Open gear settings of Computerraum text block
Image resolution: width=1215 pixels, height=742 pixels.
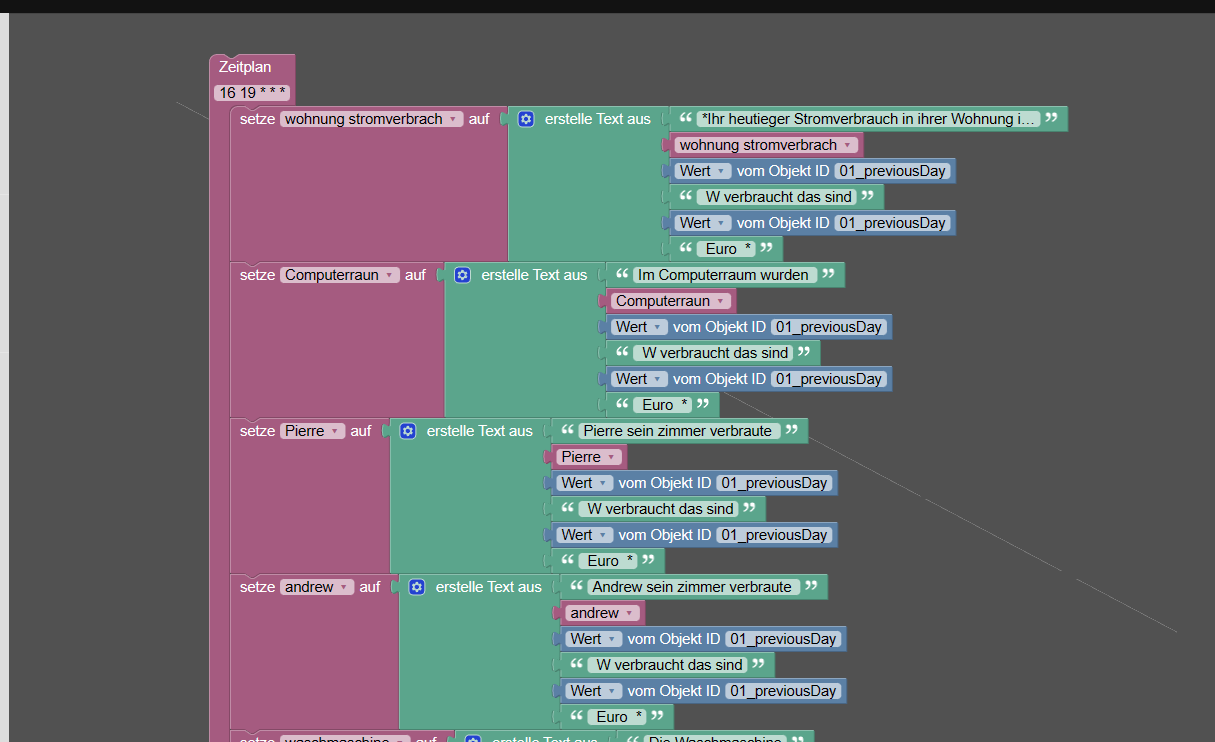click(x=462, y=275)
